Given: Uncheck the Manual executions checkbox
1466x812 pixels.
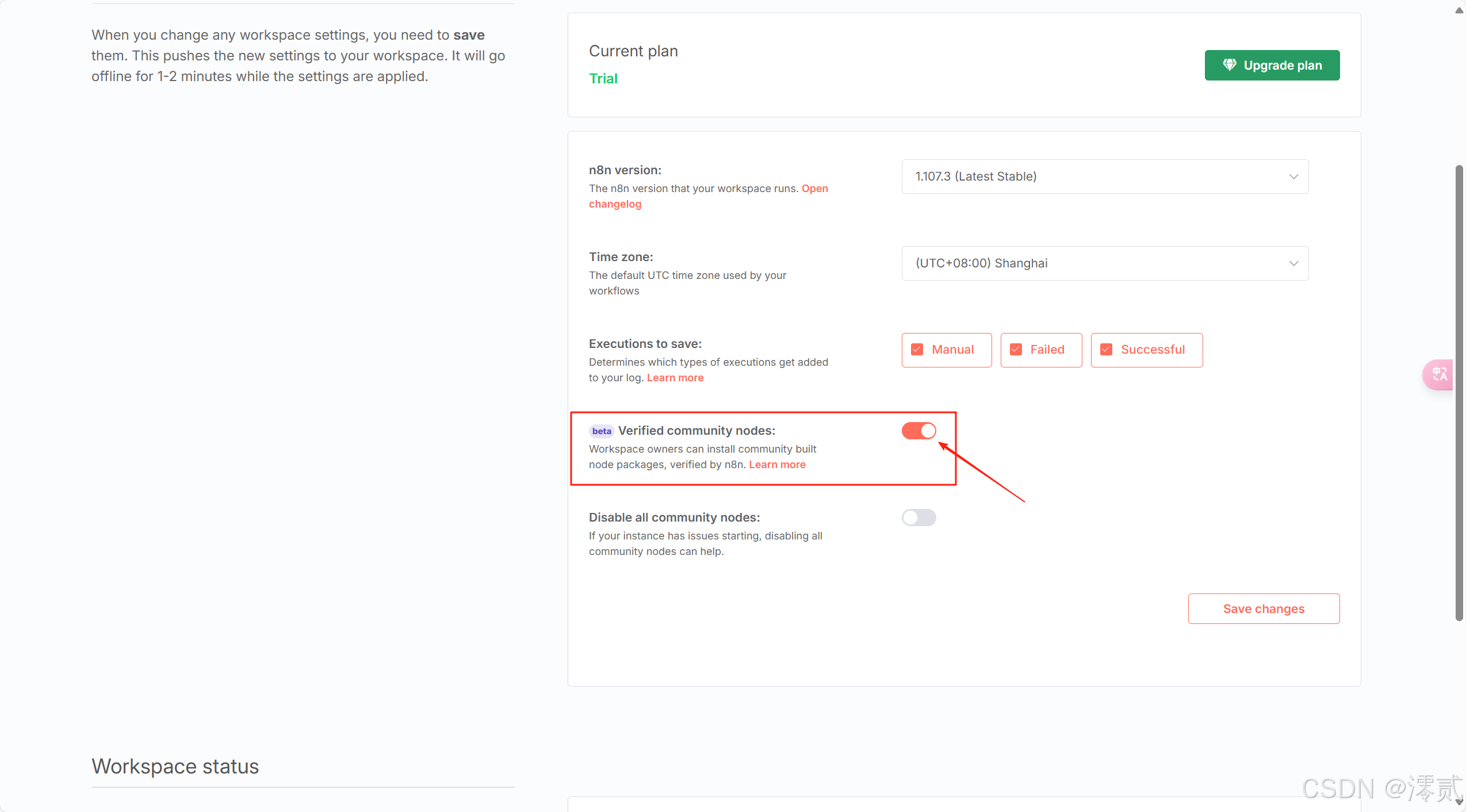Looking at the screenshot, I should click(917, 350).
